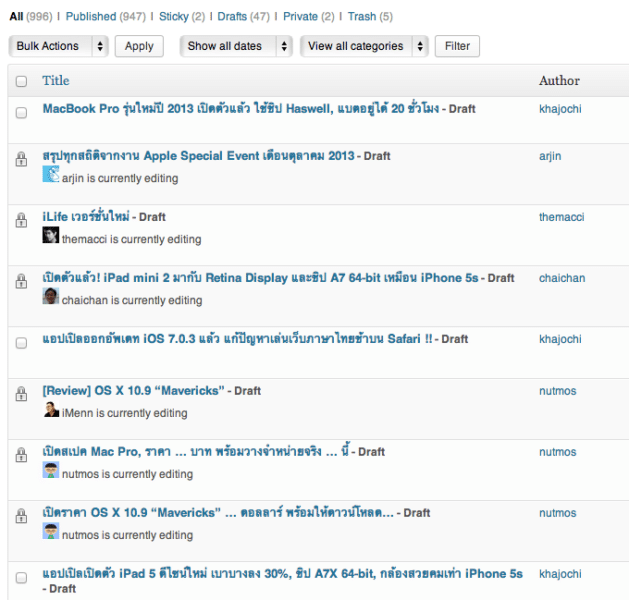The height and width of the screenshot is (600, 629).
Task: Click the Apply button
Action: click(139, 46)
